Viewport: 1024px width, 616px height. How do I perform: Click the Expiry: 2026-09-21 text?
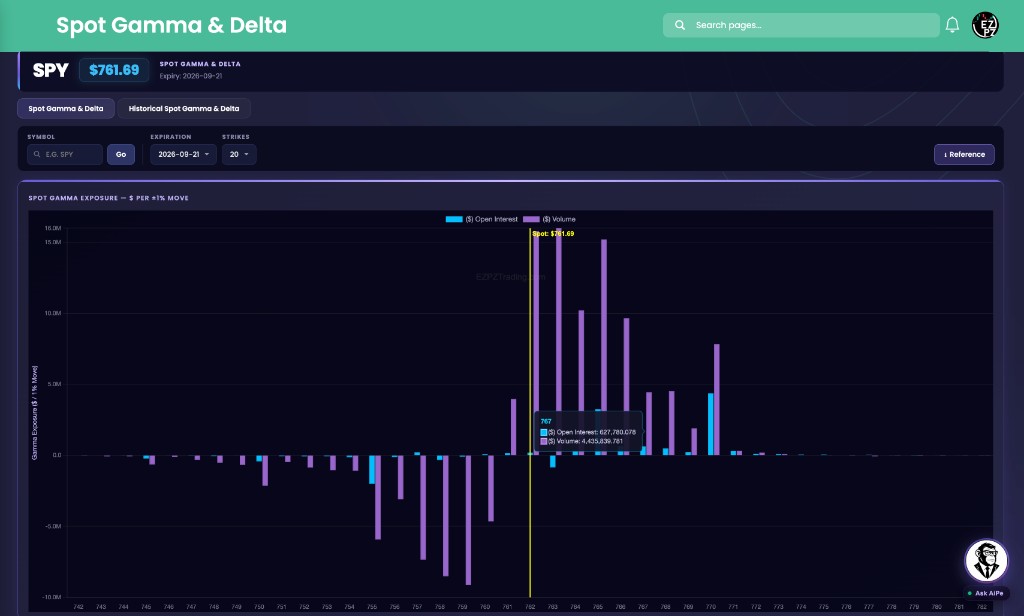tap(191, 76)
